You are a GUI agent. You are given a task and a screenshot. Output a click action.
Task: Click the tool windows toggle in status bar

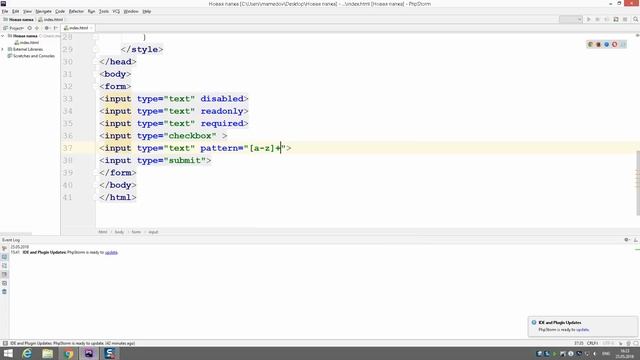coord(5,343)
